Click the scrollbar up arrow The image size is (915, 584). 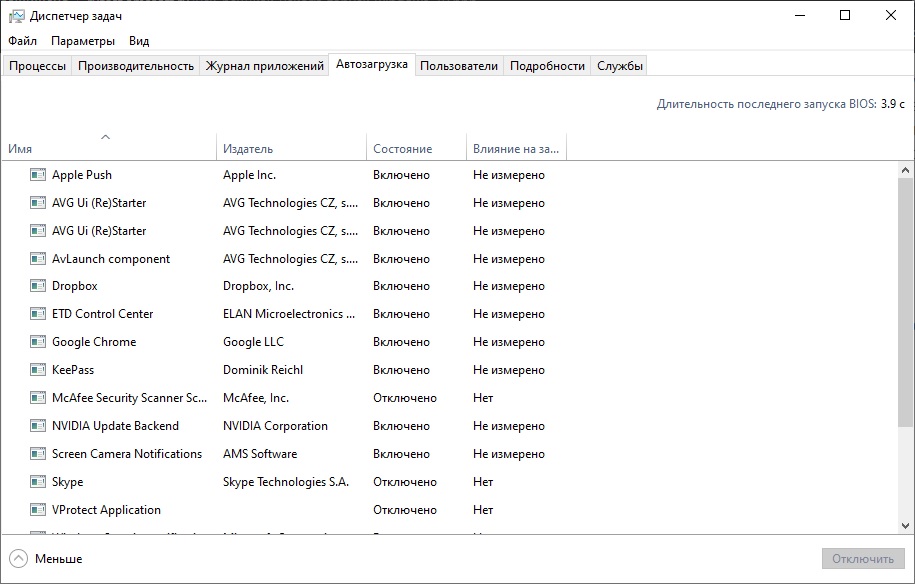pyautogui.click(x=905, y=170)
